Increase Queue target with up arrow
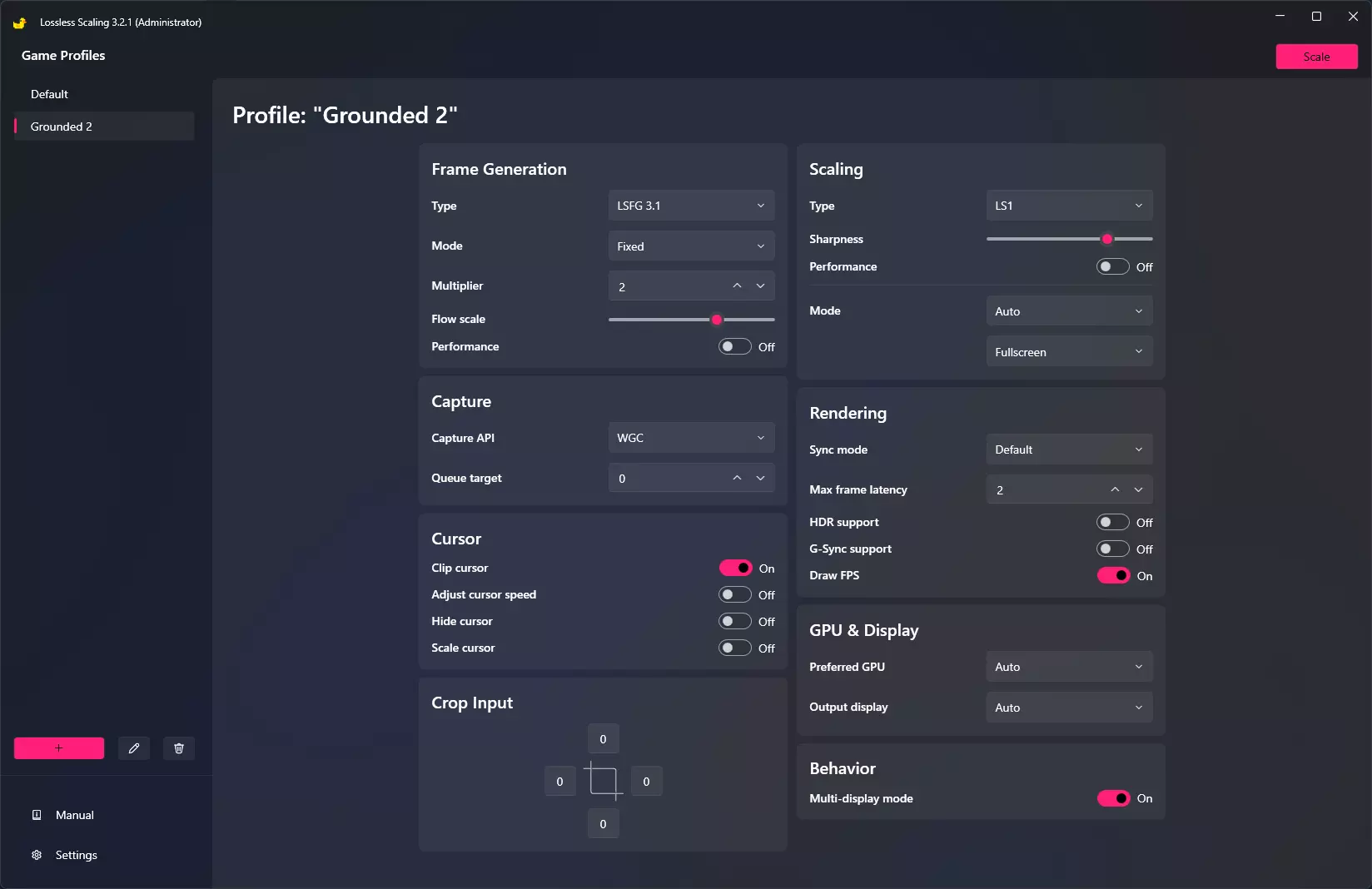Viewport: 1372px width, 889px height. pos(737,478)
